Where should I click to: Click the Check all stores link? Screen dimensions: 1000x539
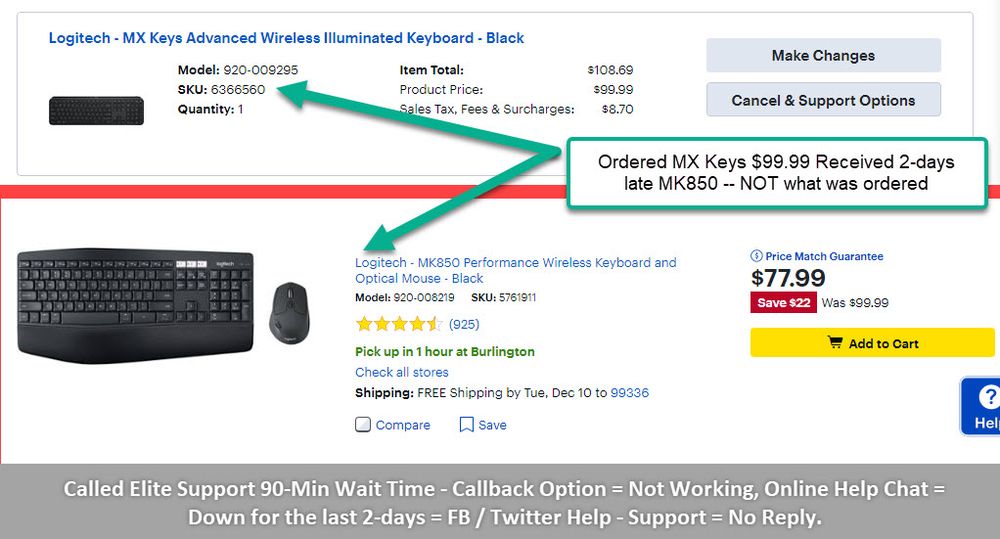(x=402, y=372)
